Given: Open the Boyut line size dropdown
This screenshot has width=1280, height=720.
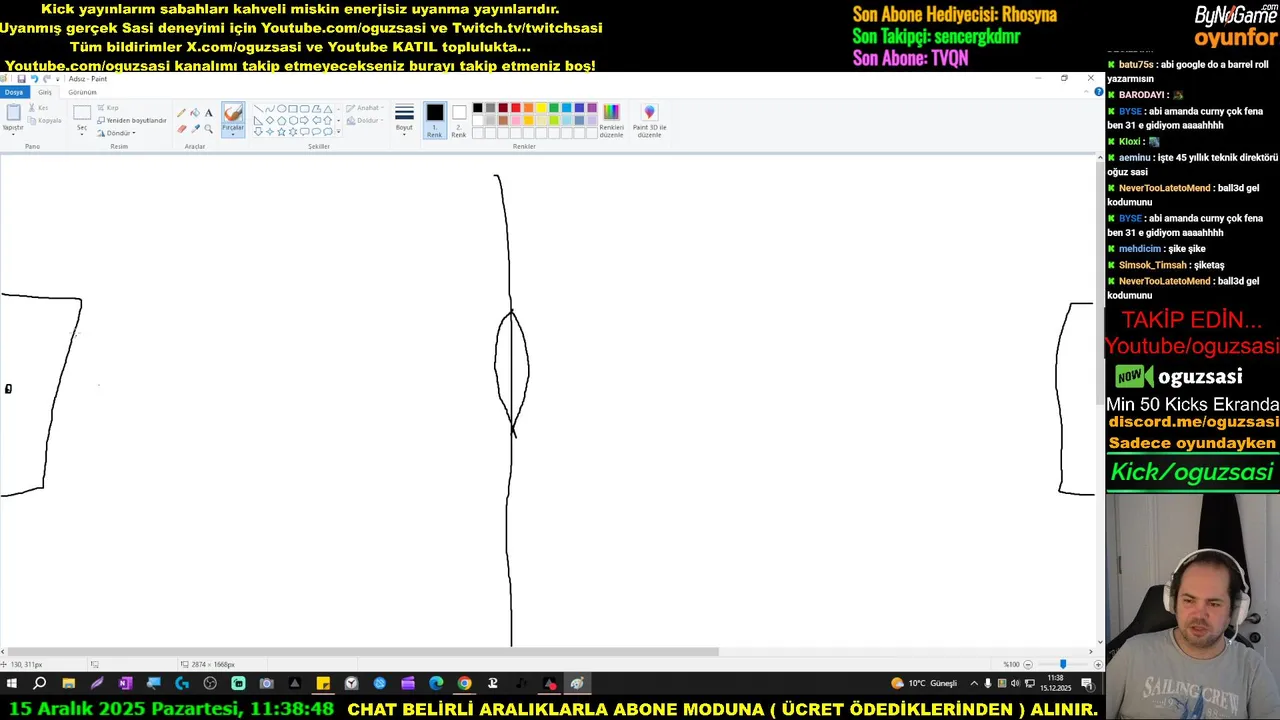Looking at the screenshot, I should point(404,120).
